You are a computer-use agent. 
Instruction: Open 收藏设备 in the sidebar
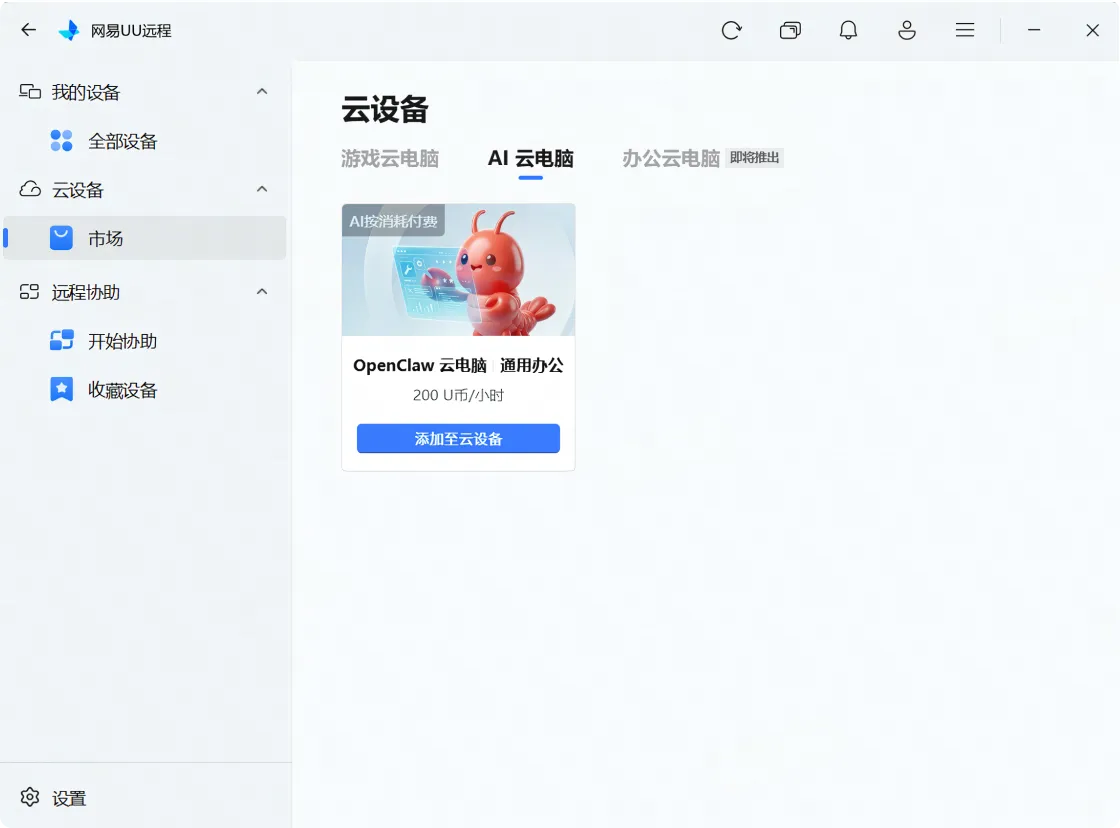click(122, 390)
